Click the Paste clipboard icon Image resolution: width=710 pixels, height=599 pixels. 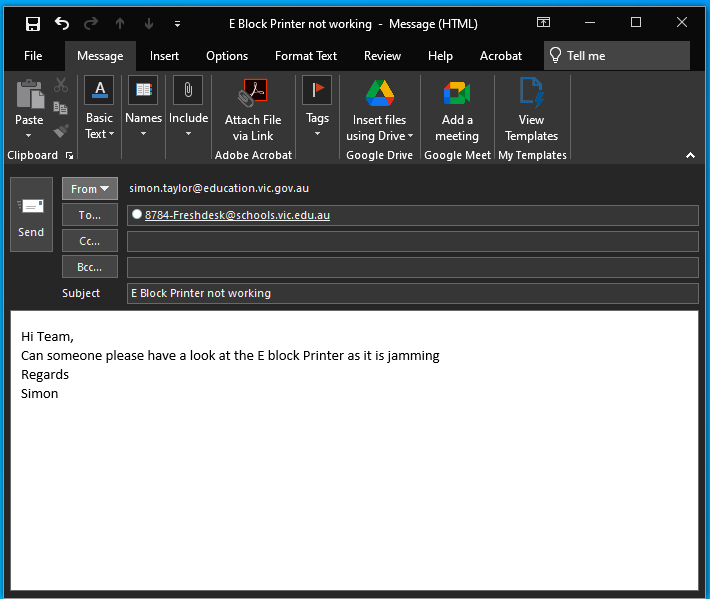point(30,95)
